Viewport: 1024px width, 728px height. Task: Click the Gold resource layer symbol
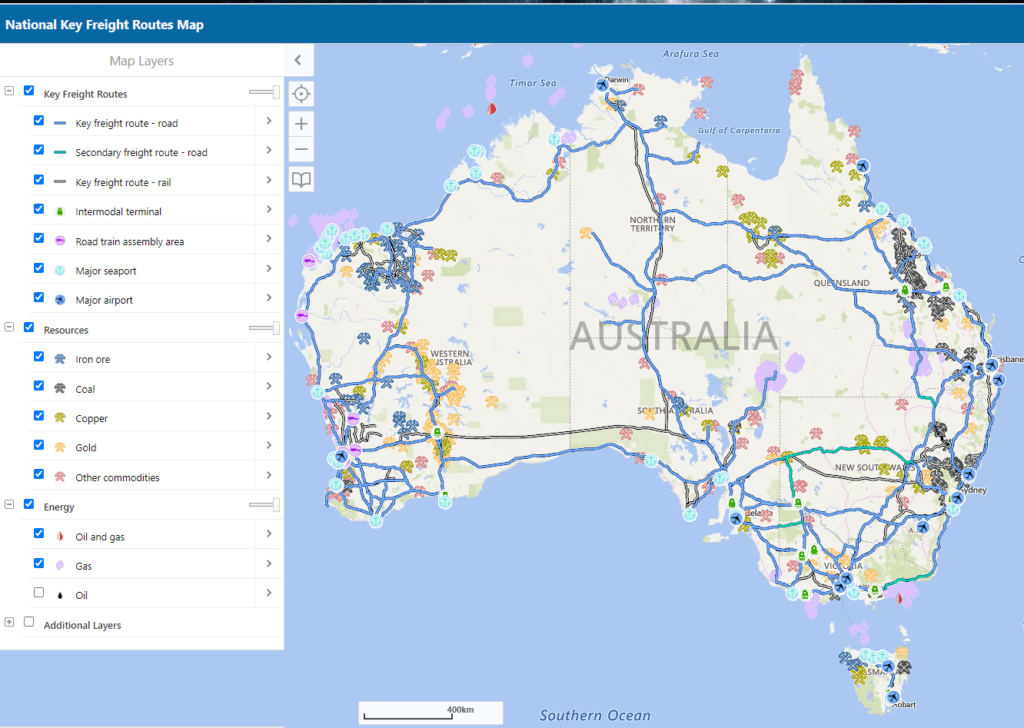[60, 446]
